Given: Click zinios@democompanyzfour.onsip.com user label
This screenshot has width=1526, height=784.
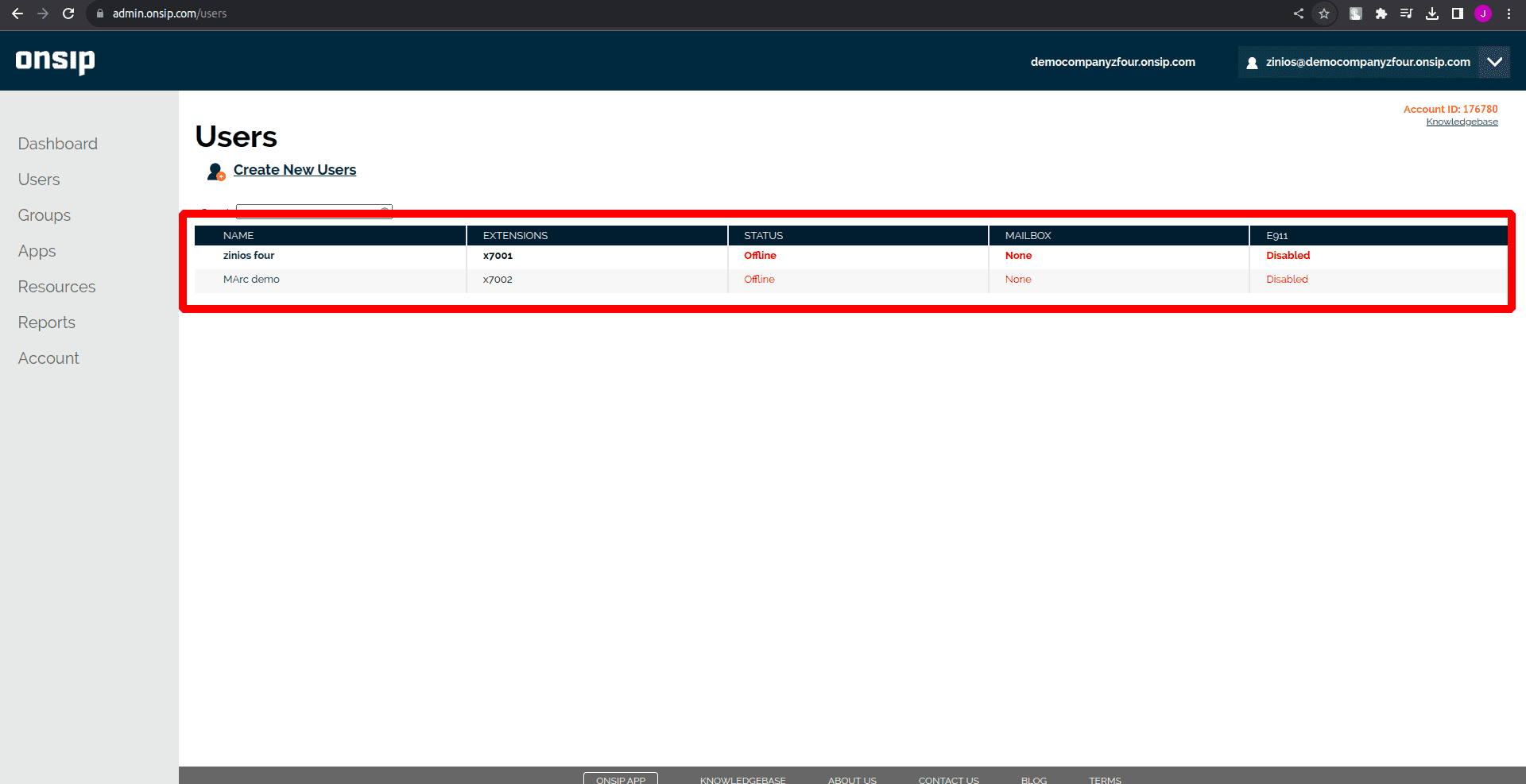Looking at the screenshot, I should tap(1368, 62).
